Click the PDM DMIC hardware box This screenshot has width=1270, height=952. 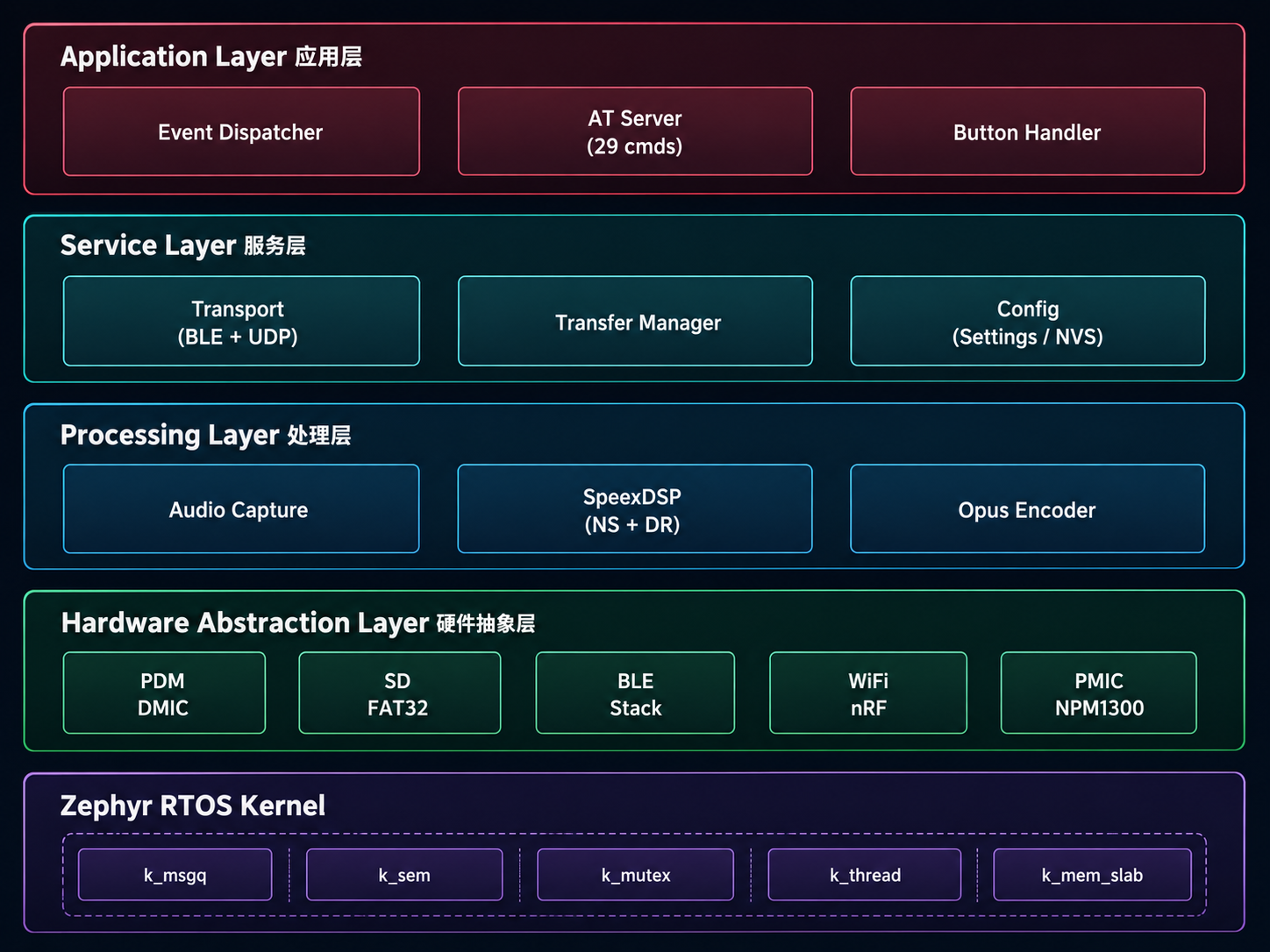click(x=164, y=693)
